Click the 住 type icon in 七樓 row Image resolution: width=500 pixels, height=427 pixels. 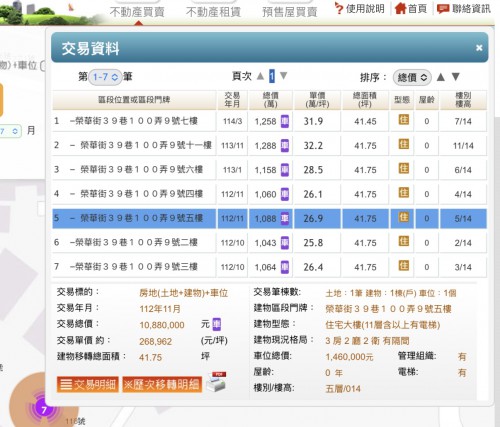click(x=403, y=119)
